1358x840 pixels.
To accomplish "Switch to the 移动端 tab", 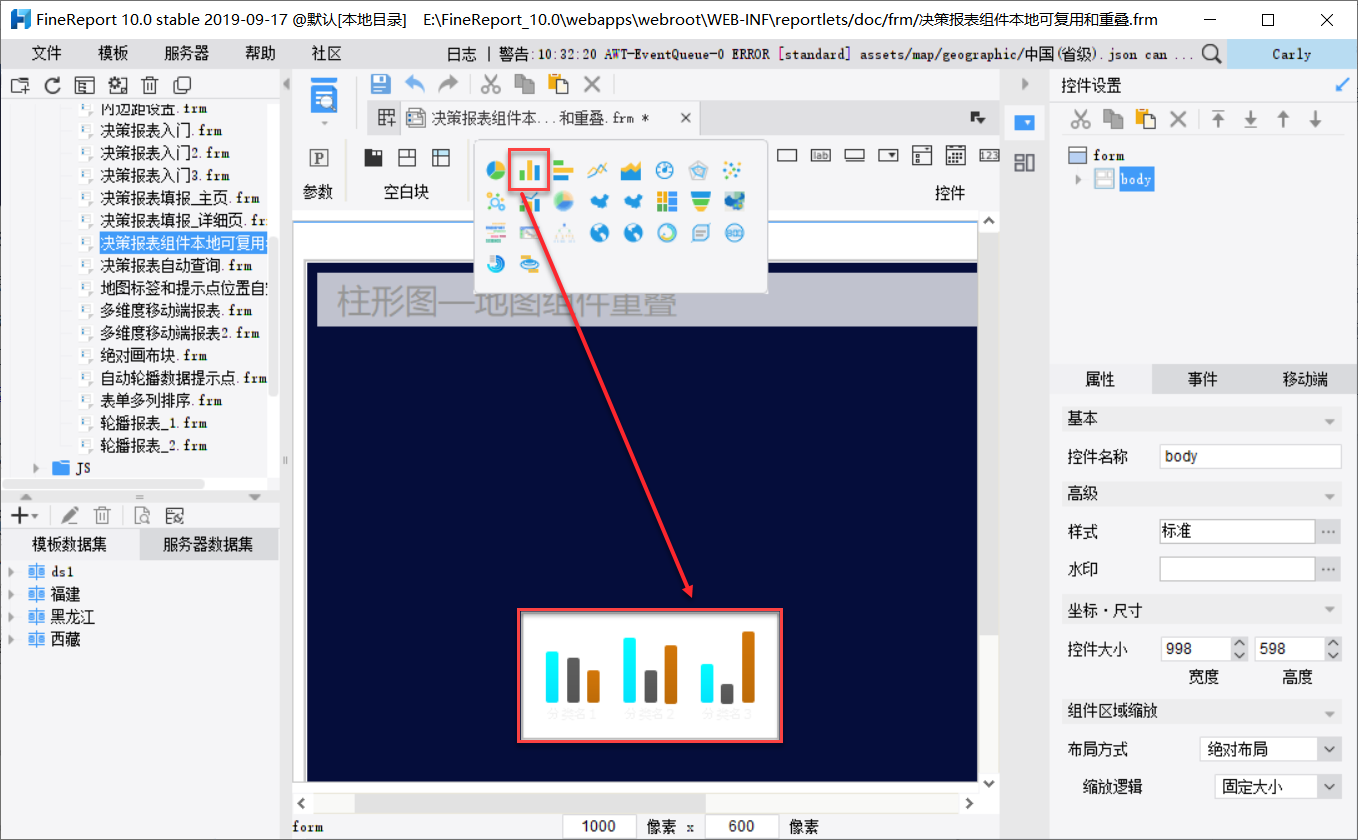I will click(x=1305, y=379).
